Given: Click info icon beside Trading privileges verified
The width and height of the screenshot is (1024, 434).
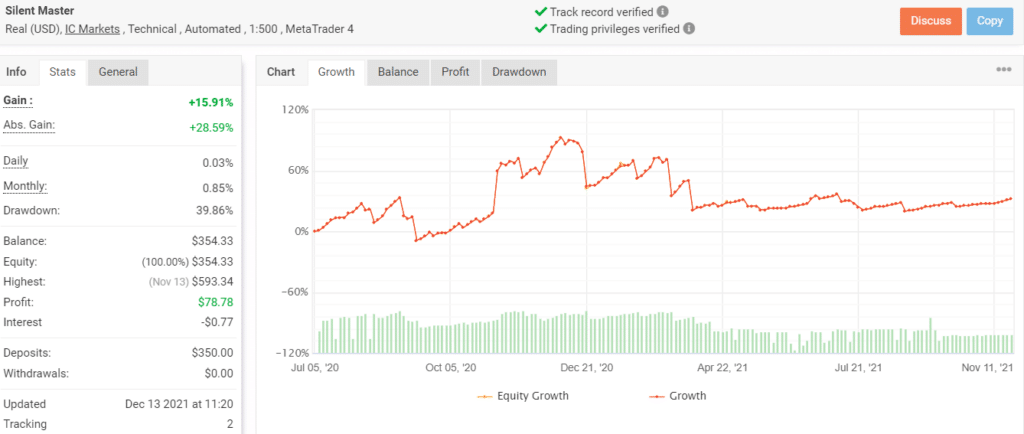Looking at the screenshot, I should 688,28.
